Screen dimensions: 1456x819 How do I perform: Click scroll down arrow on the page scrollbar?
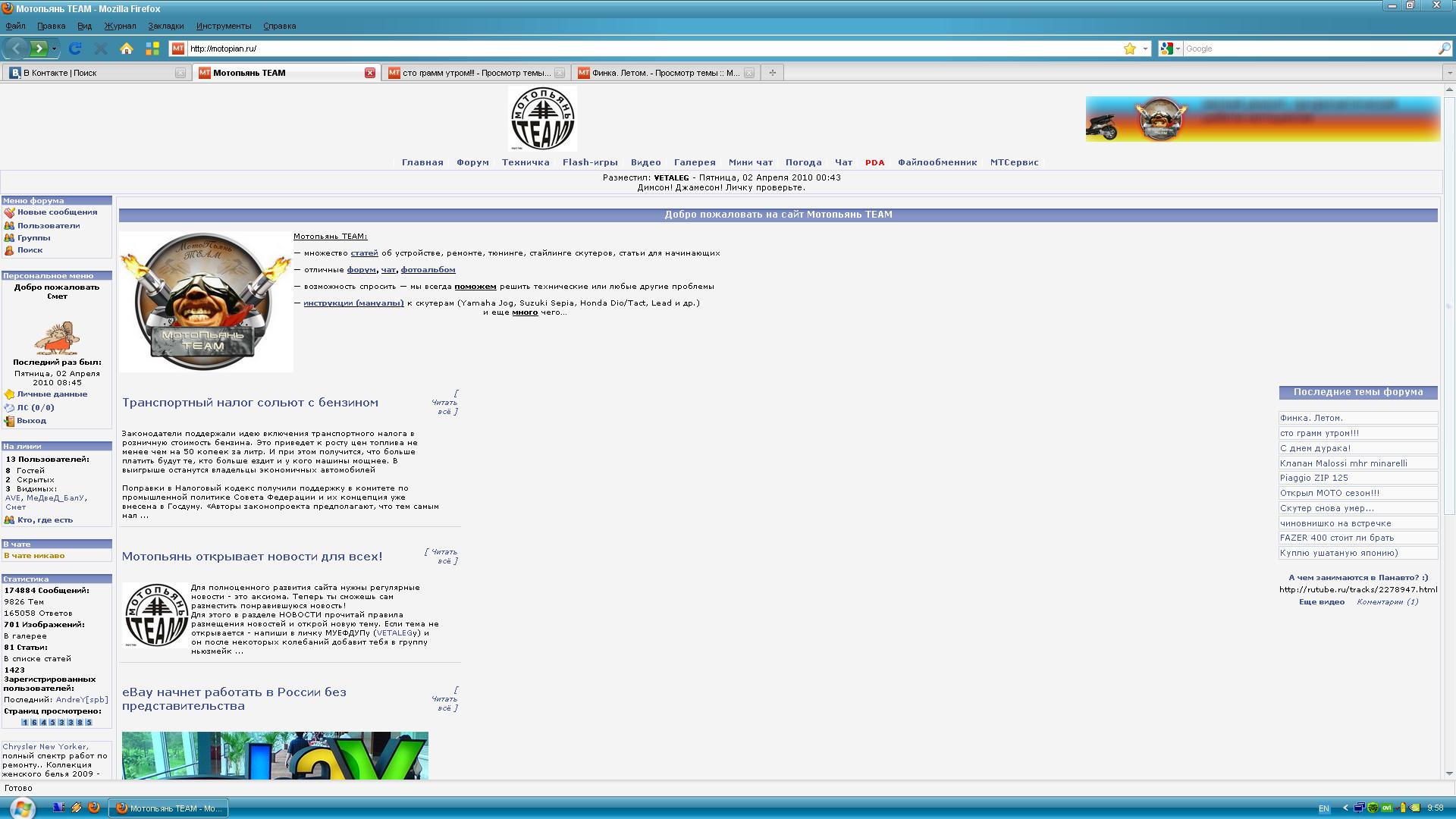1449,773
